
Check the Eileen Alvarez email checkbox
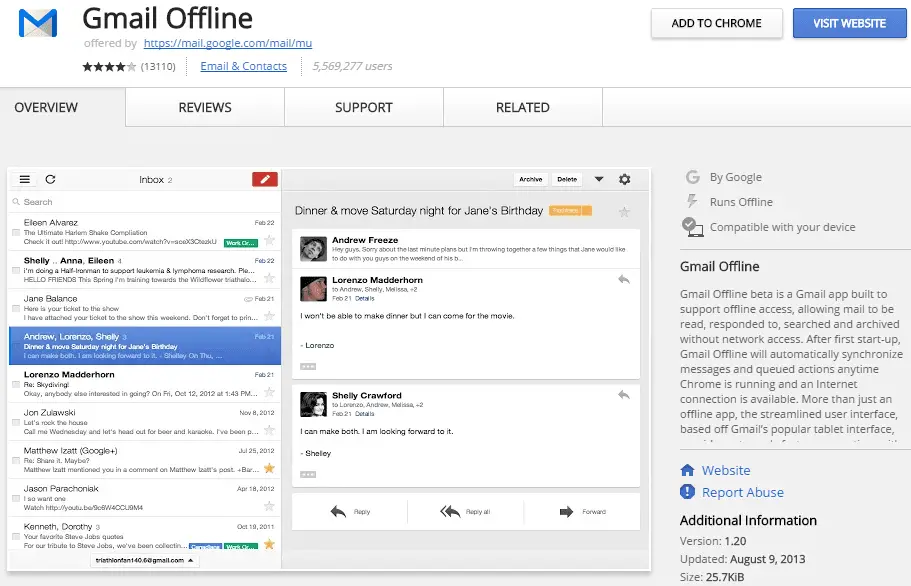coord(16,232)
